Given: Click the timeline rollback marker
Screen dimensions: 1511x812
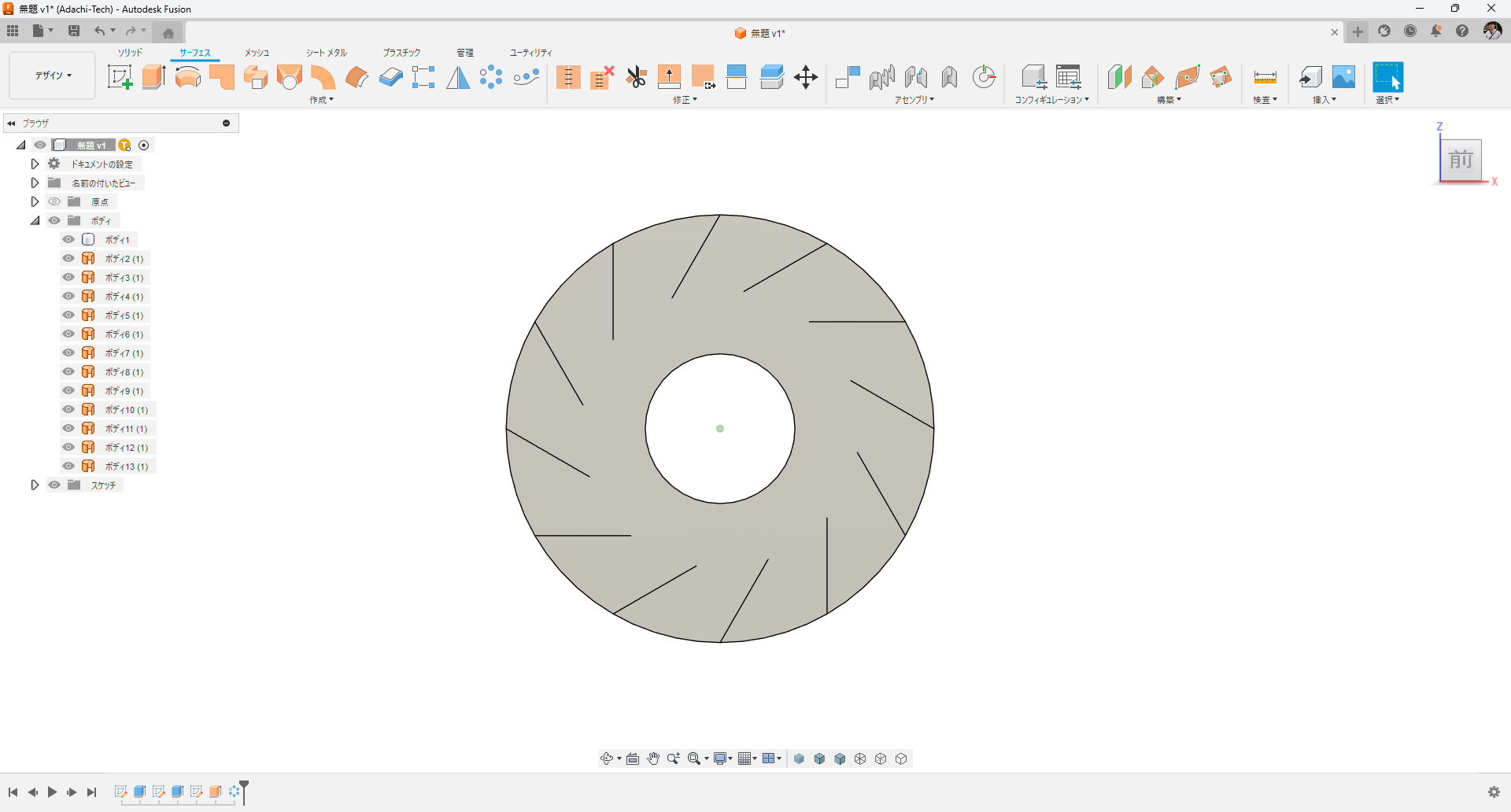Looking at the screenshot, I should click(x=244, y=792).
